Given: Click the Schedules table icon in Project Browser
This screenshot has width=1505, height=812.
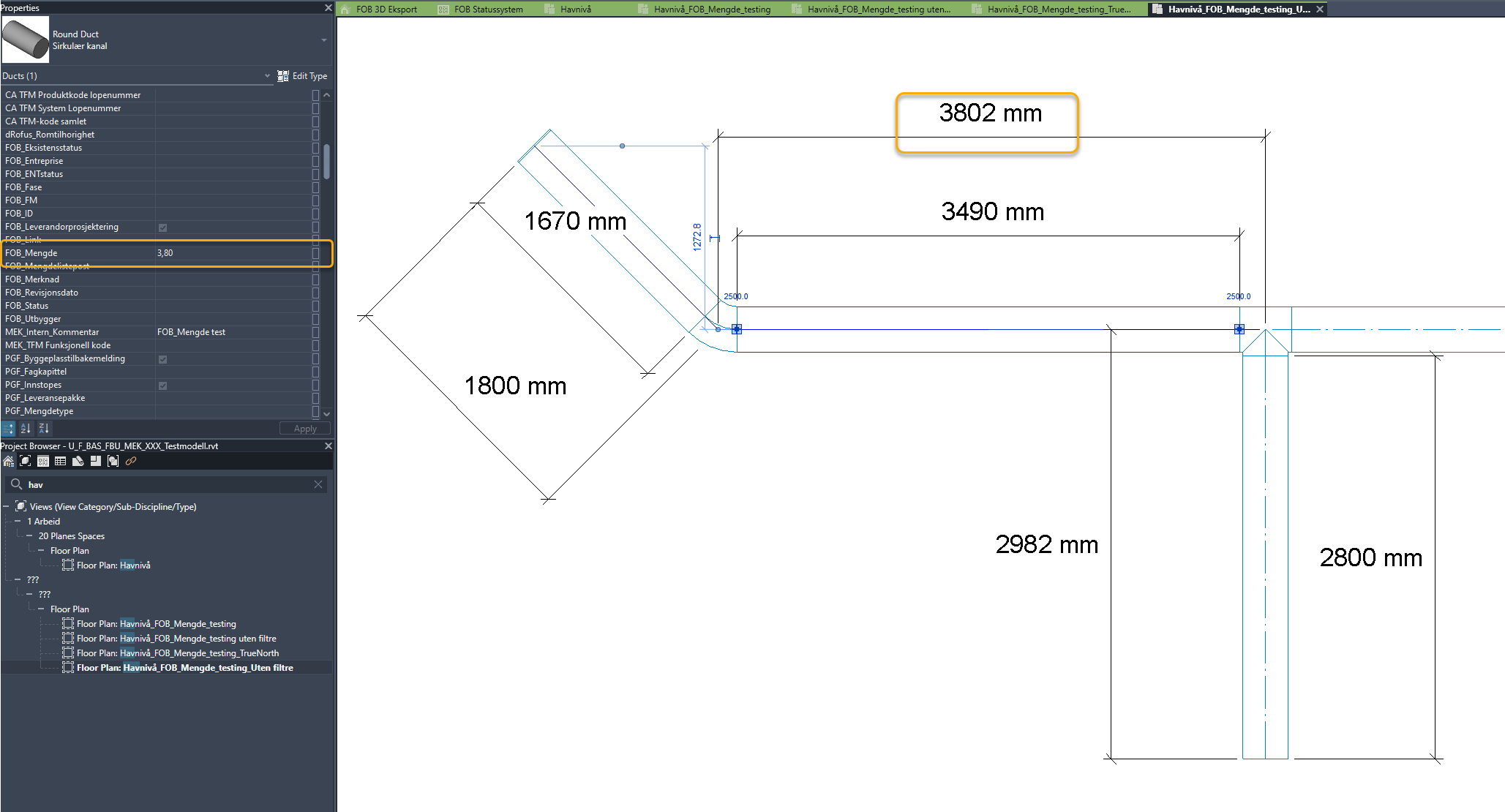Looking at the screenshot, I should (61, 461).
